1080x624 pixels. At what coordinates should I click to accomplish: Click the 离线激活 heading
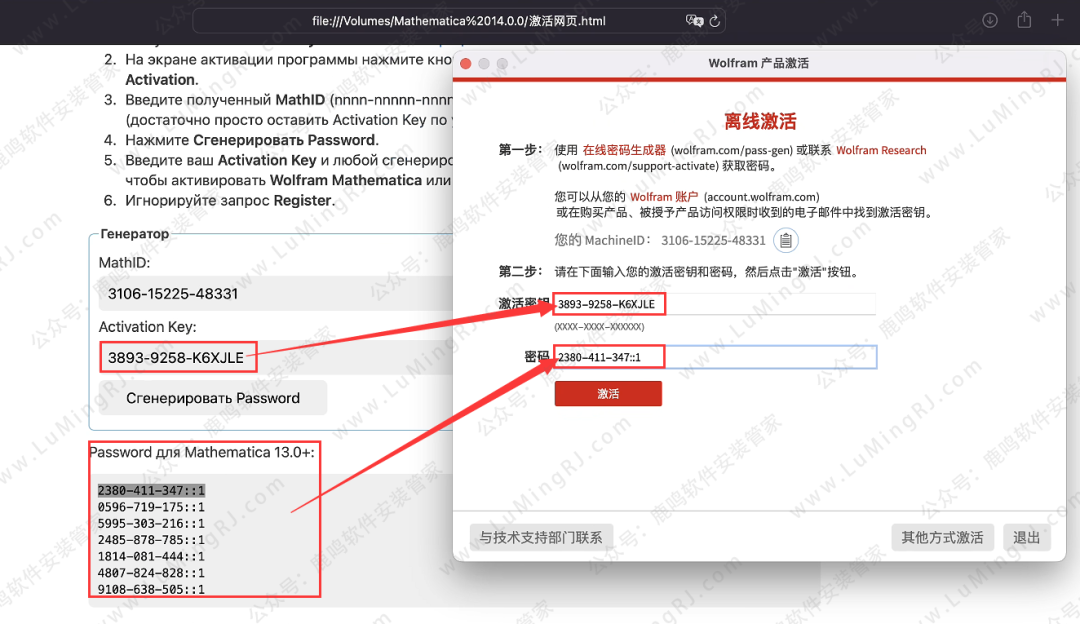click(760, 122)
